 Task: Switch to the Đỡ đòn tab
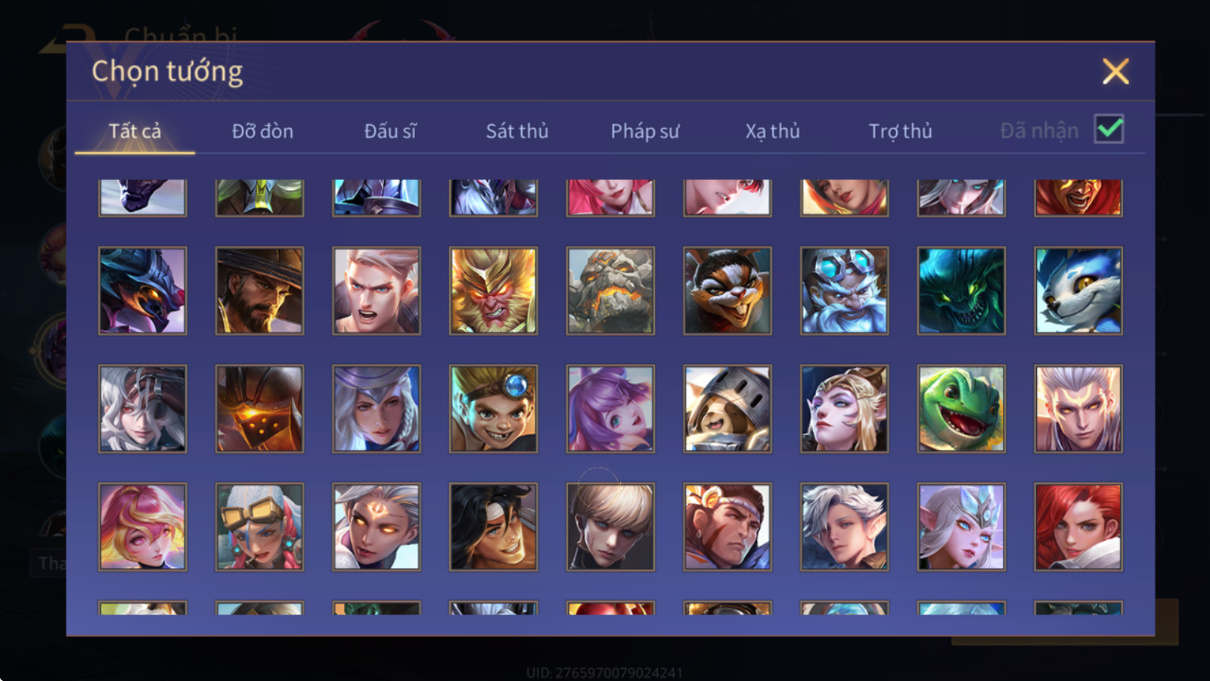262,131
